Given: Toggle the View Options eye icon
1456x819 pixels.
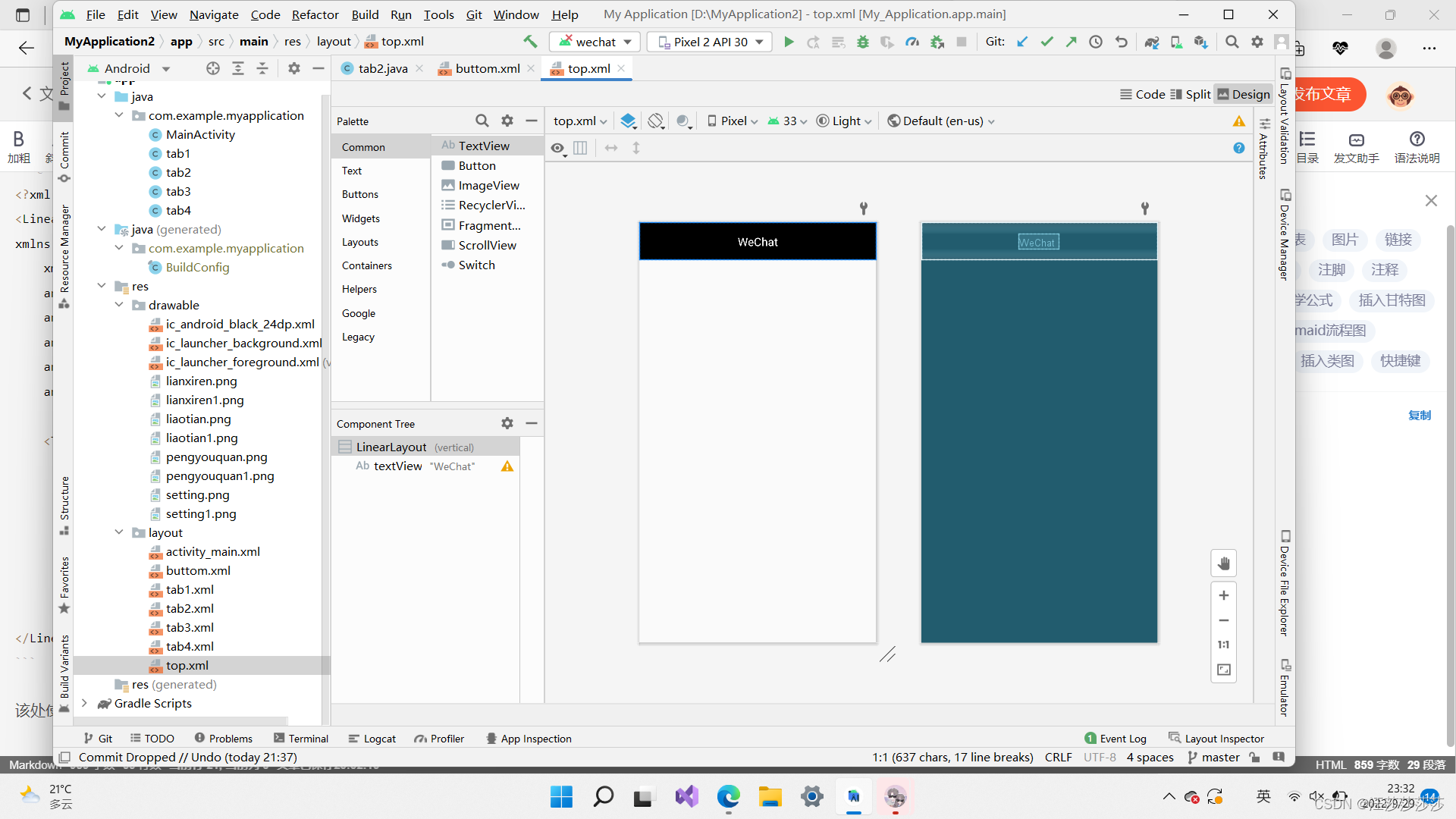Looking at the screenshot, I should pyautogui.click(x=557, y=149).
